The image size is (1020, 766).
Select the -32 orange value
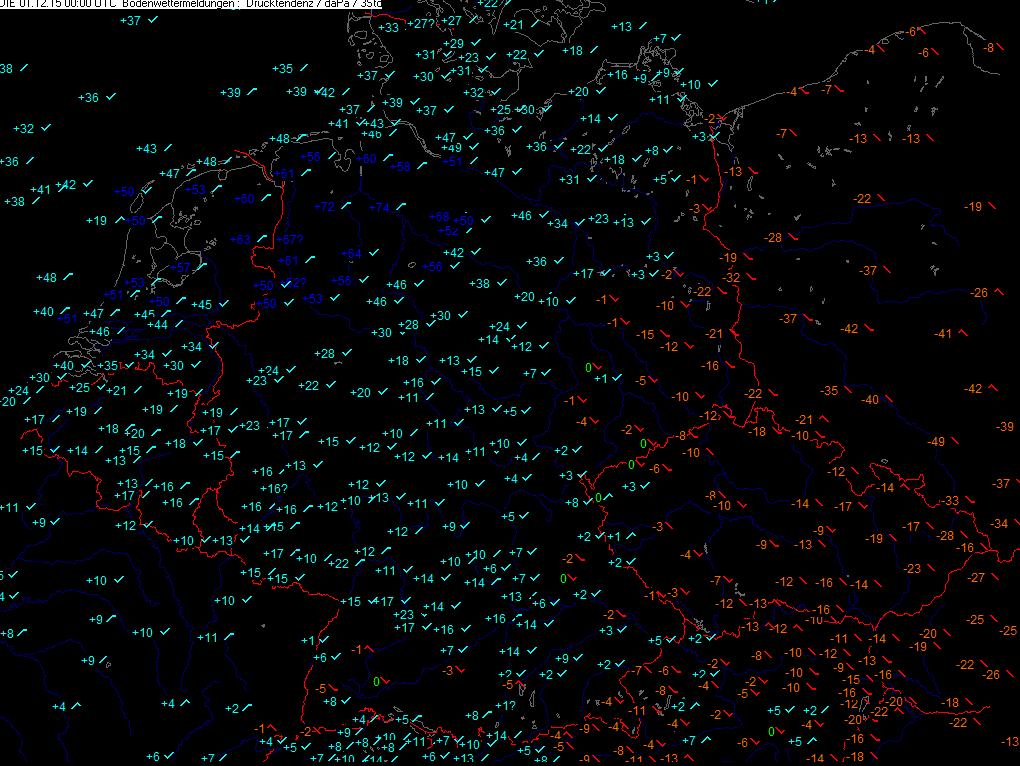(731, 277)
